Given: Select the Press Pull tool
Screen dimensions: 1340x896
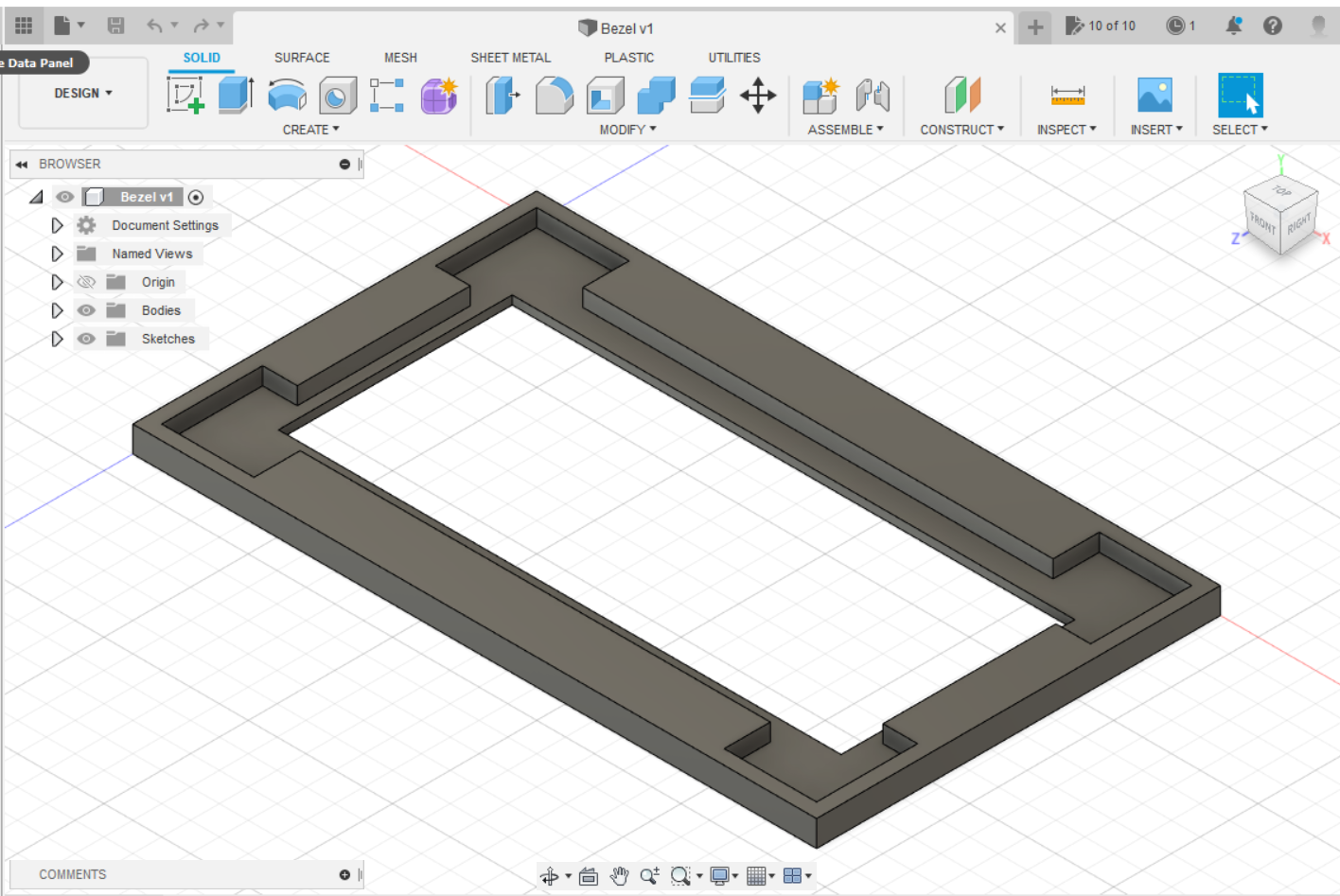Looking at the screenshot, I should point(502,96).
